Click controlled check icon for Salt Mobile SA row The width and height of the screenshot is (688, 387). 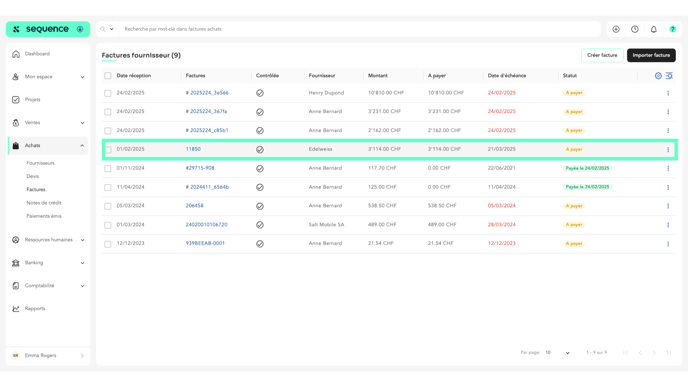click(260, 225)
